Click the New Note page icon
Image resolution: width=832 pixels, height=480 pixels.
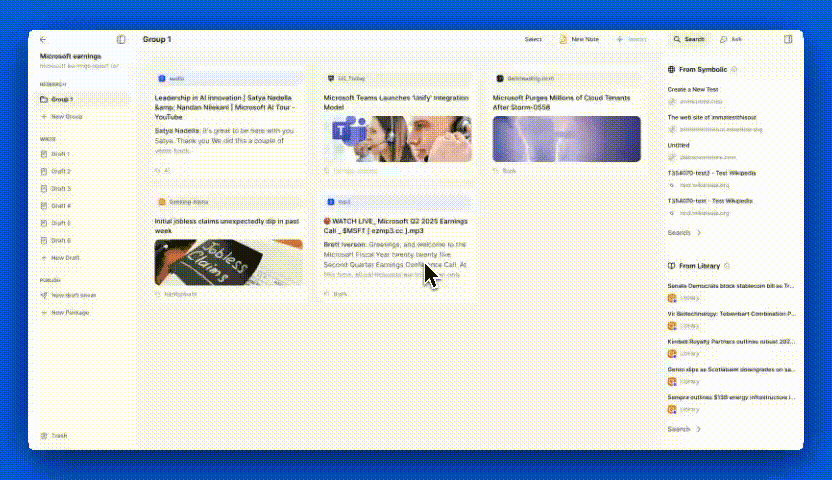tap(563, 39)
